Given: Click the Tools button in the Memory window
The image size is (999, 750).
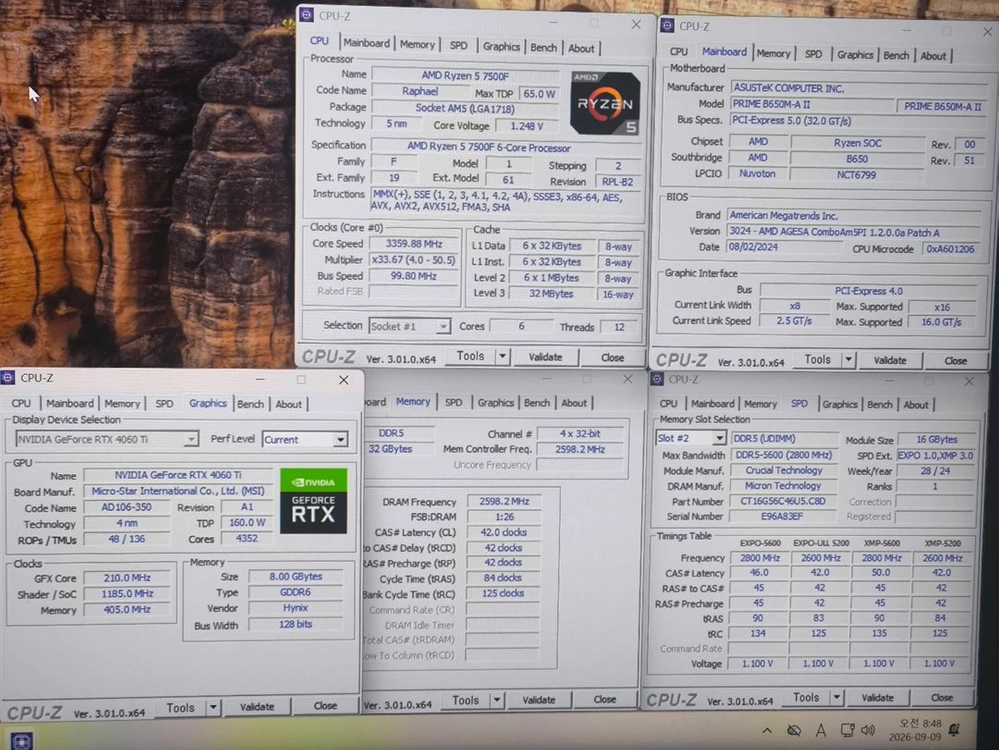Looking at the screenshot, I should (x=465, y=700).
